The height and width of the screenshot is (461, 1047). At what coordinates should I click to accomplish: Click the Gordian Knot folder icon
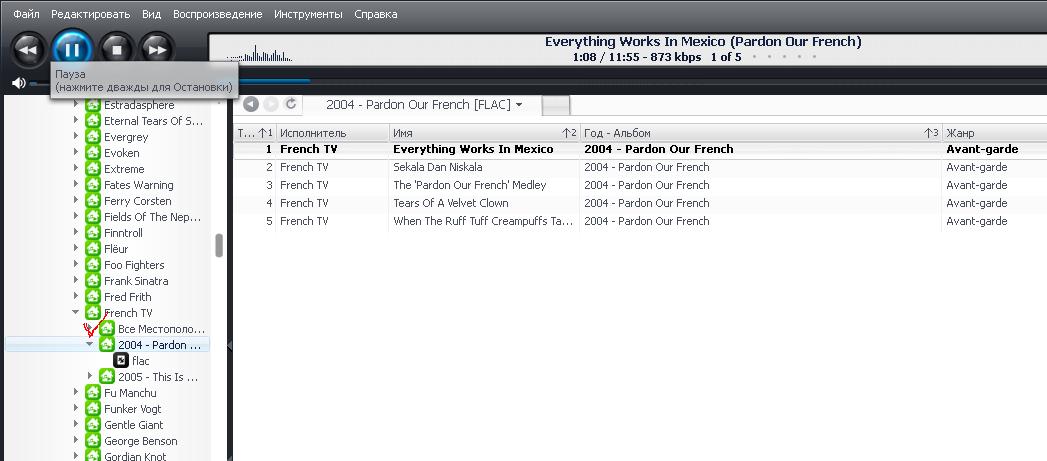[x=93, y=456]
